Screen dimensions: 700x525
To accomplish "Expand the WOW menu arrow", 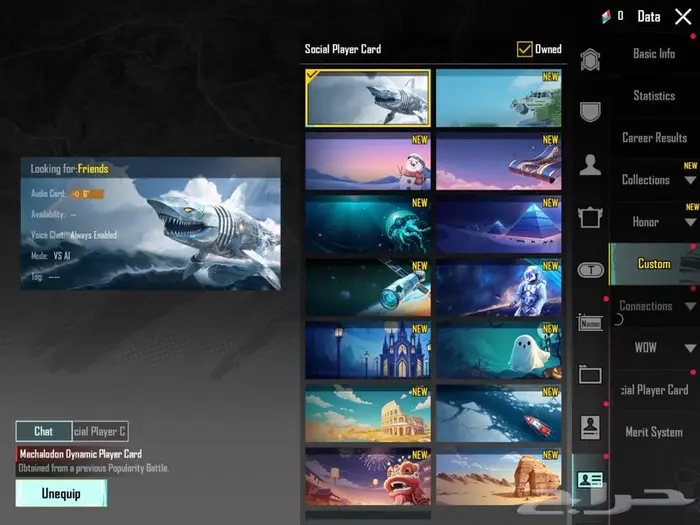I will tap(690, 348).
